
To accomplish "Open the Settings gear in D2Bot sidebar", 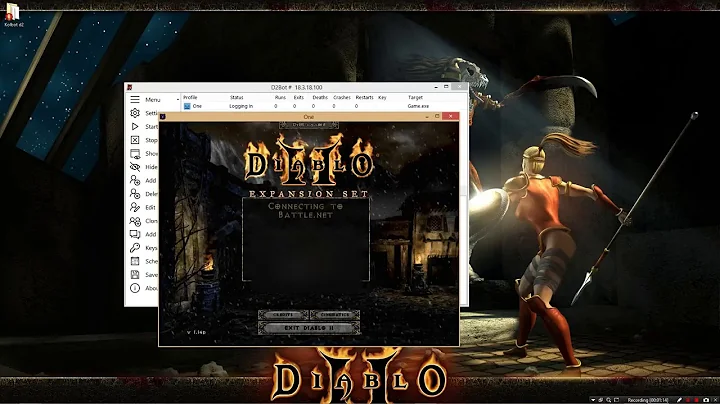I will (135, 113).
